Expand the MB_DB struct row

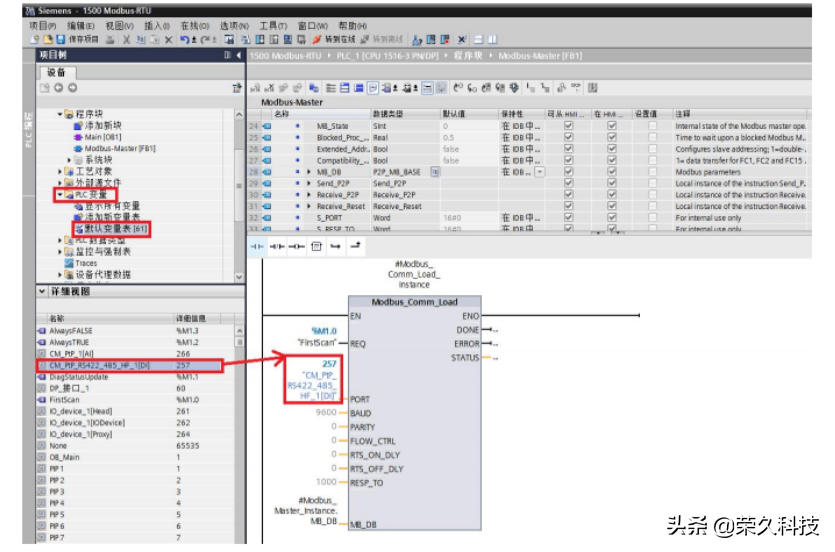coord(309,172)
